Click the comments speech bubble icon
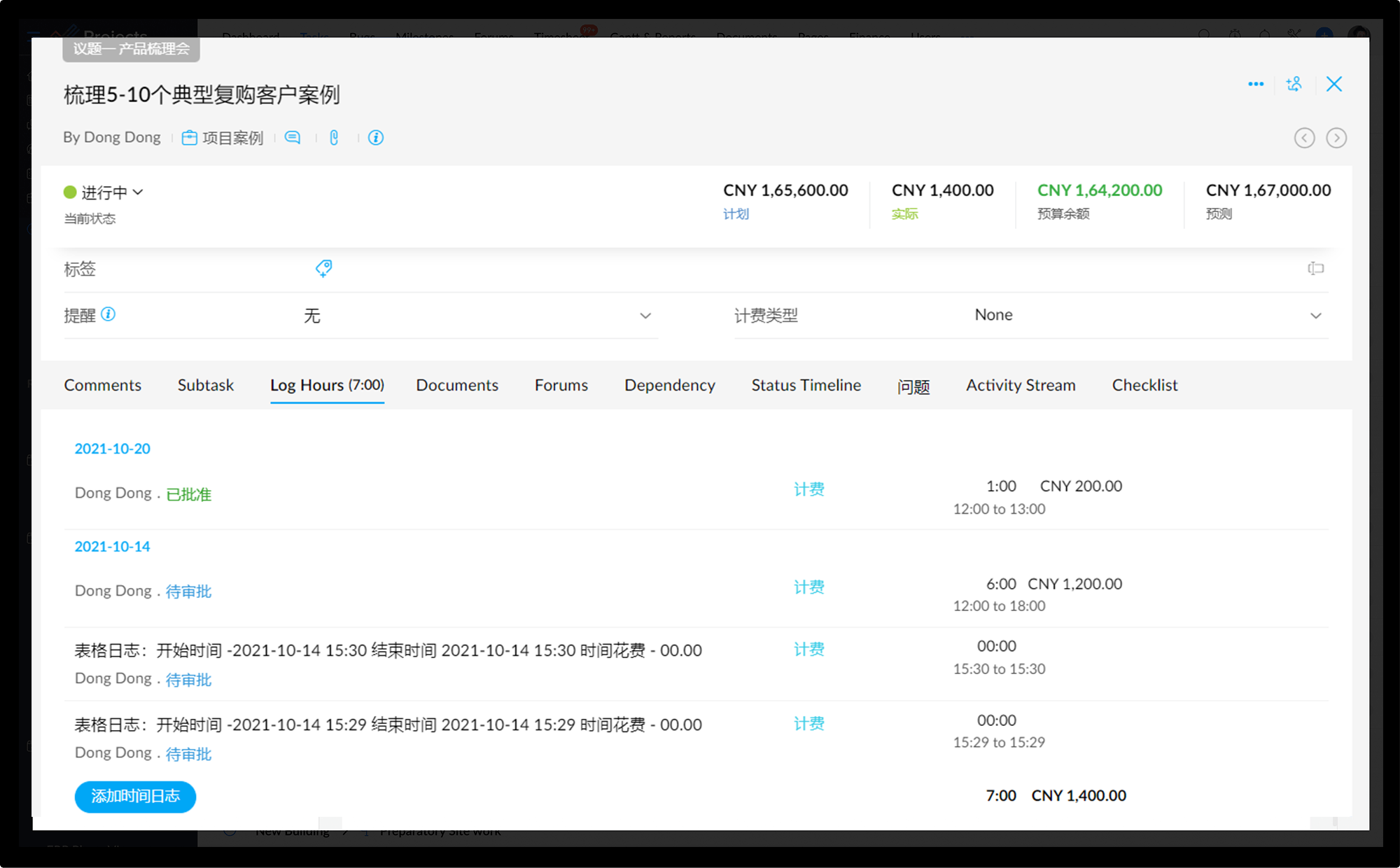The image size is (1400, 868). pos(293,138)
